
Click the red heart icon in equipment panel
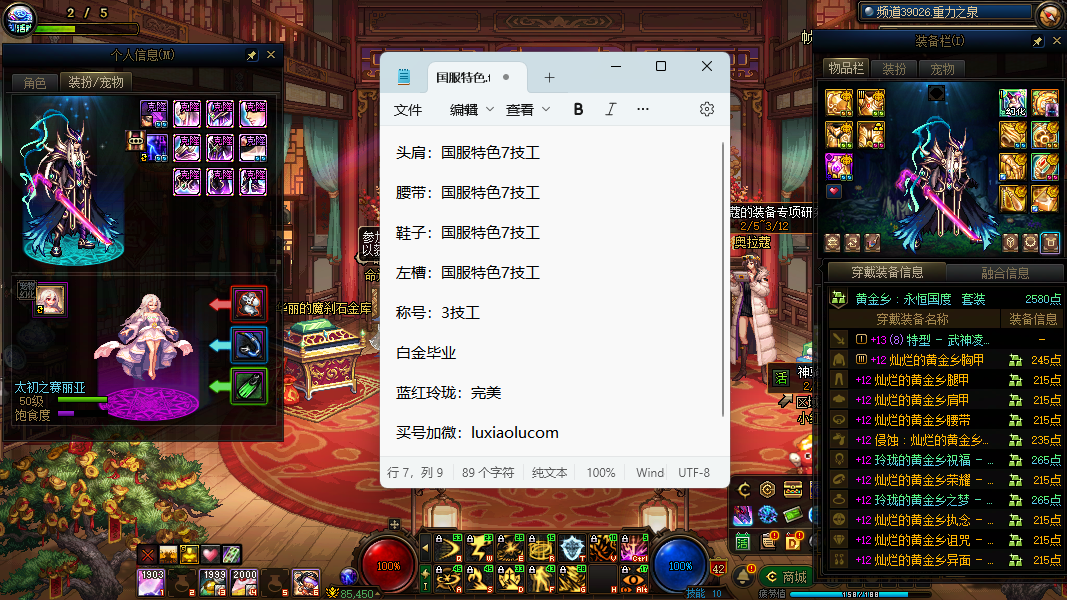click(834, 191)
